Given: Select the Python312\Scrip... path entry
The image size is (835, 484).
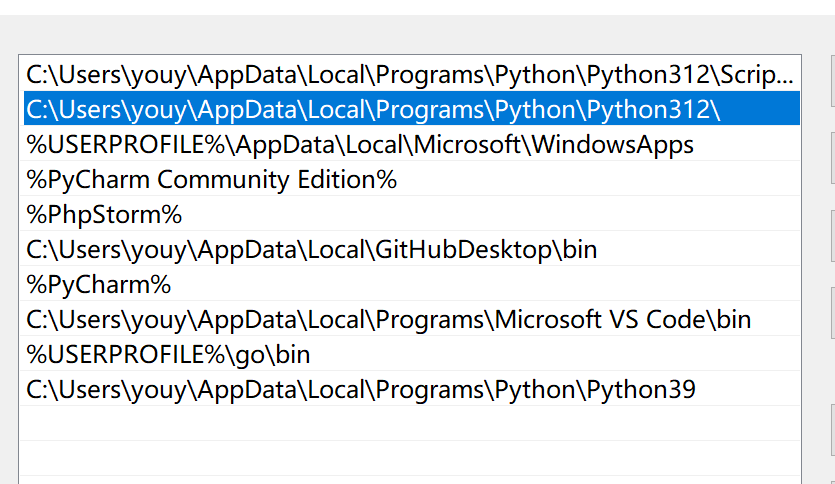Looking at the screenshot, I should (x=411, y=74).
